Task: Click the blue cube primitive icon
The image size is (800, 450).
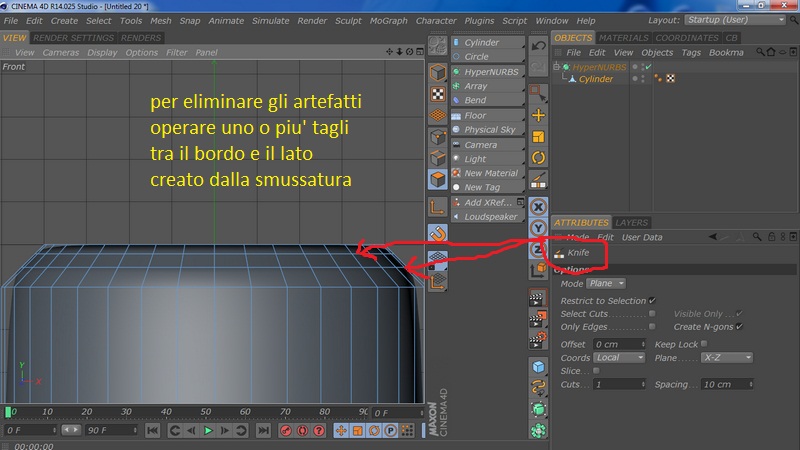Action: click(x=538, y=367)
